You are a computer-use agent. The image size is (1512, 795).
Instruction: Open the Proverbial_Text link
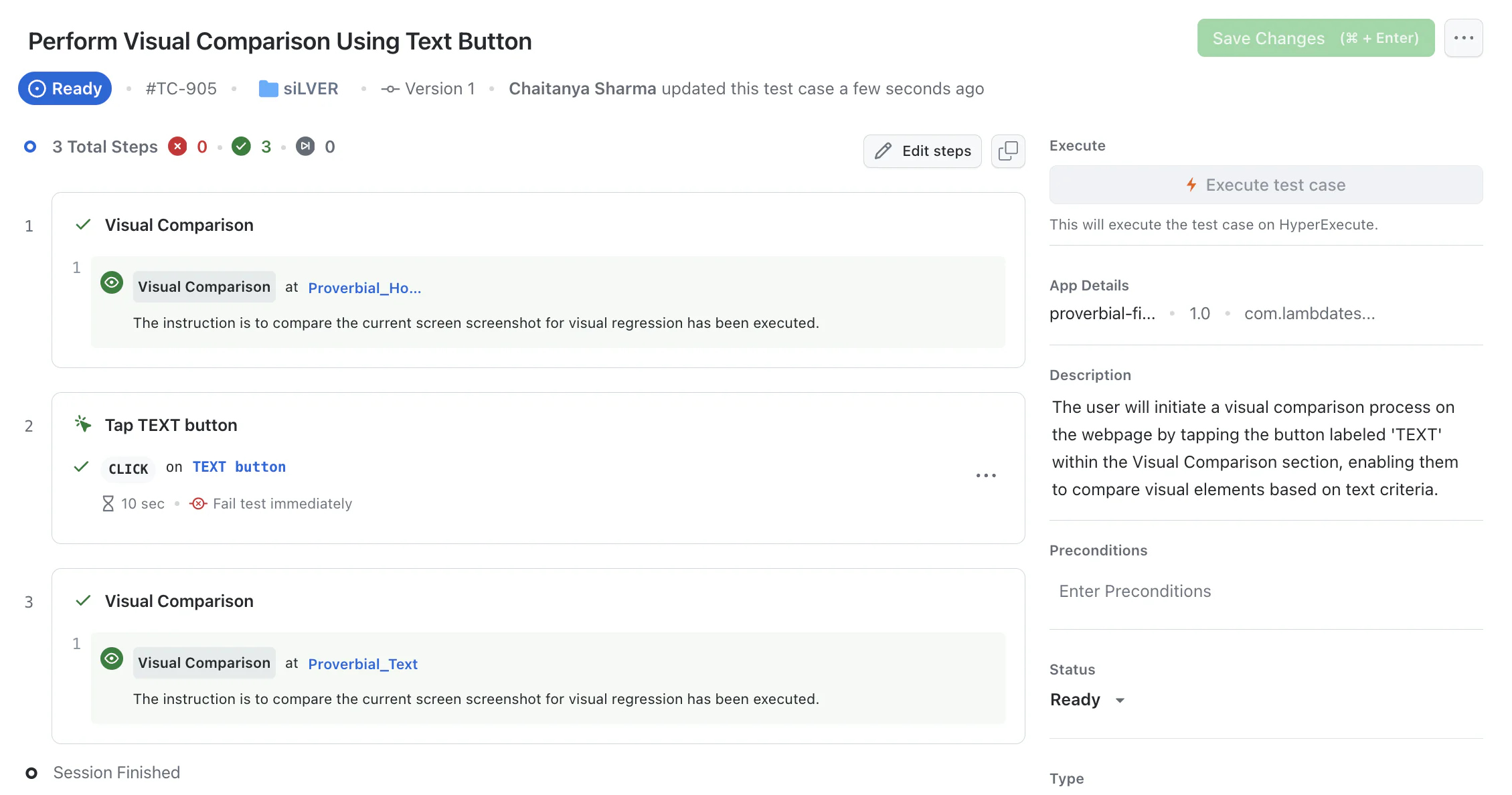tap(362, 664)
